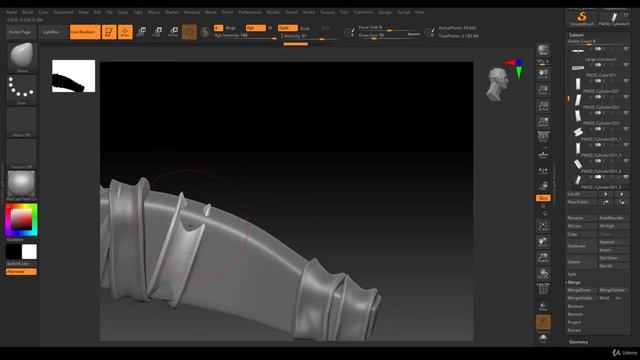Toggle the Rgb button

[x=256, y=28]
